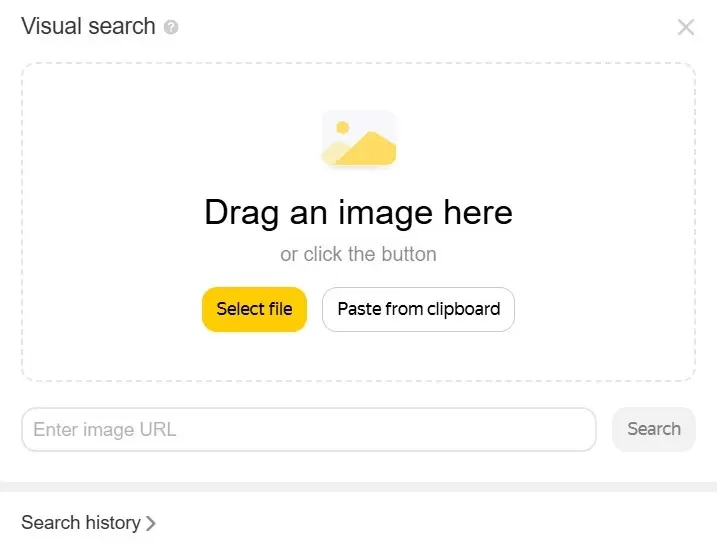
Task: Click the yellow picture placeholder icon
Action: pos(359,139)
